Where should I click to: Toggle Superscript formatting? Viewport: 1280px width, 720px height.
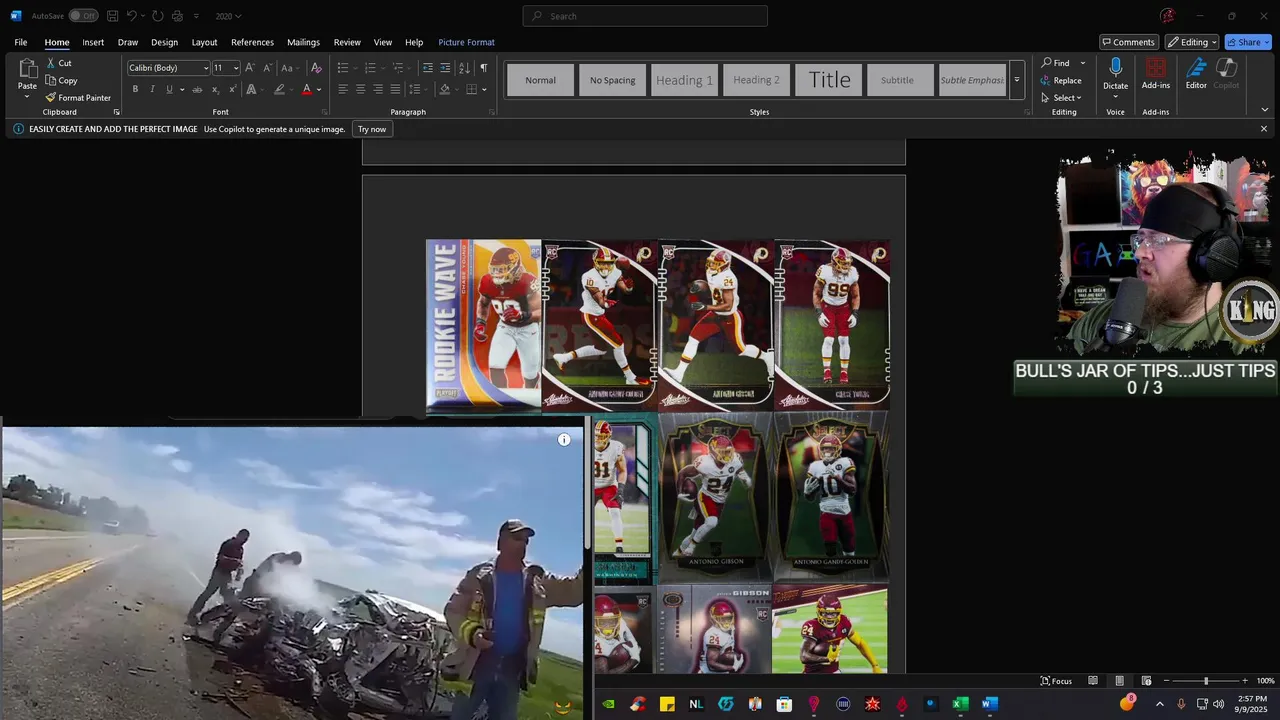point(232,89)
